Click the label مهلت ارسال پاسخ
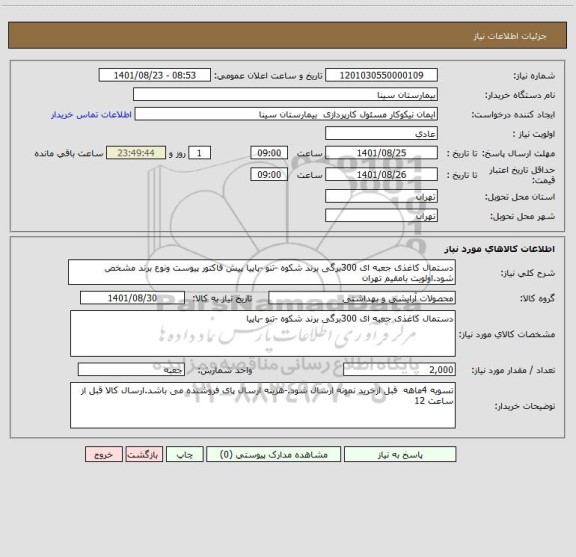576x557 pixels. coord(519,154)
